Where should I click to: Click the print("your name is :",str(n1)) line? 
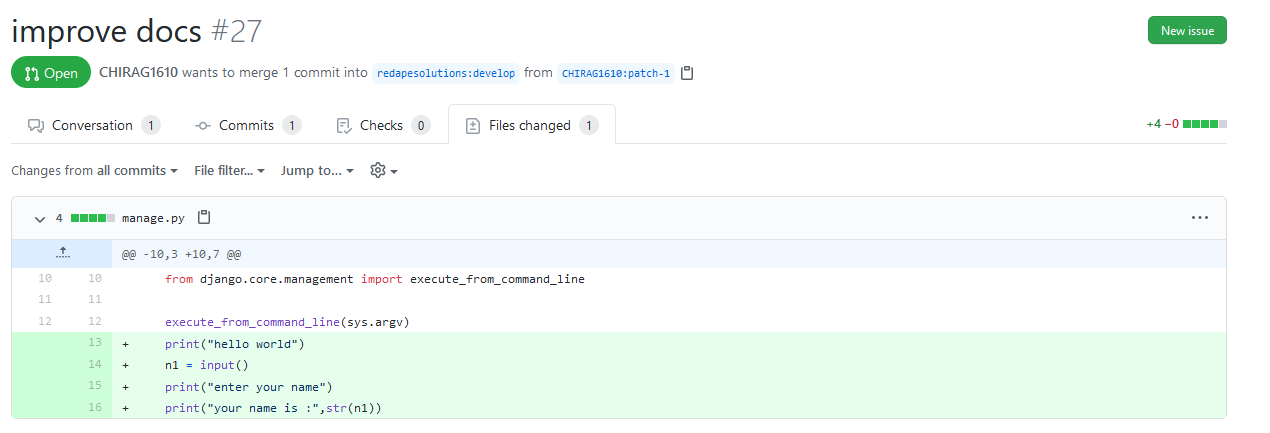(274, 408)
